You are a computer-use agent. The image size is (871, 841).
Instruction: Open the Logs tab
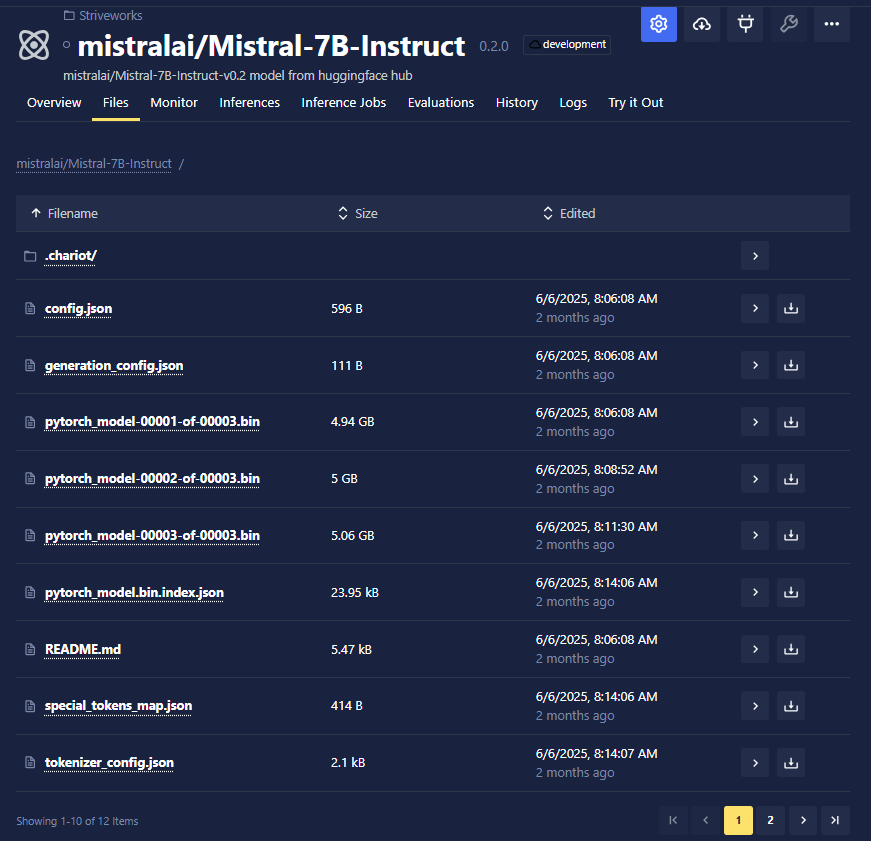point(573,103)
